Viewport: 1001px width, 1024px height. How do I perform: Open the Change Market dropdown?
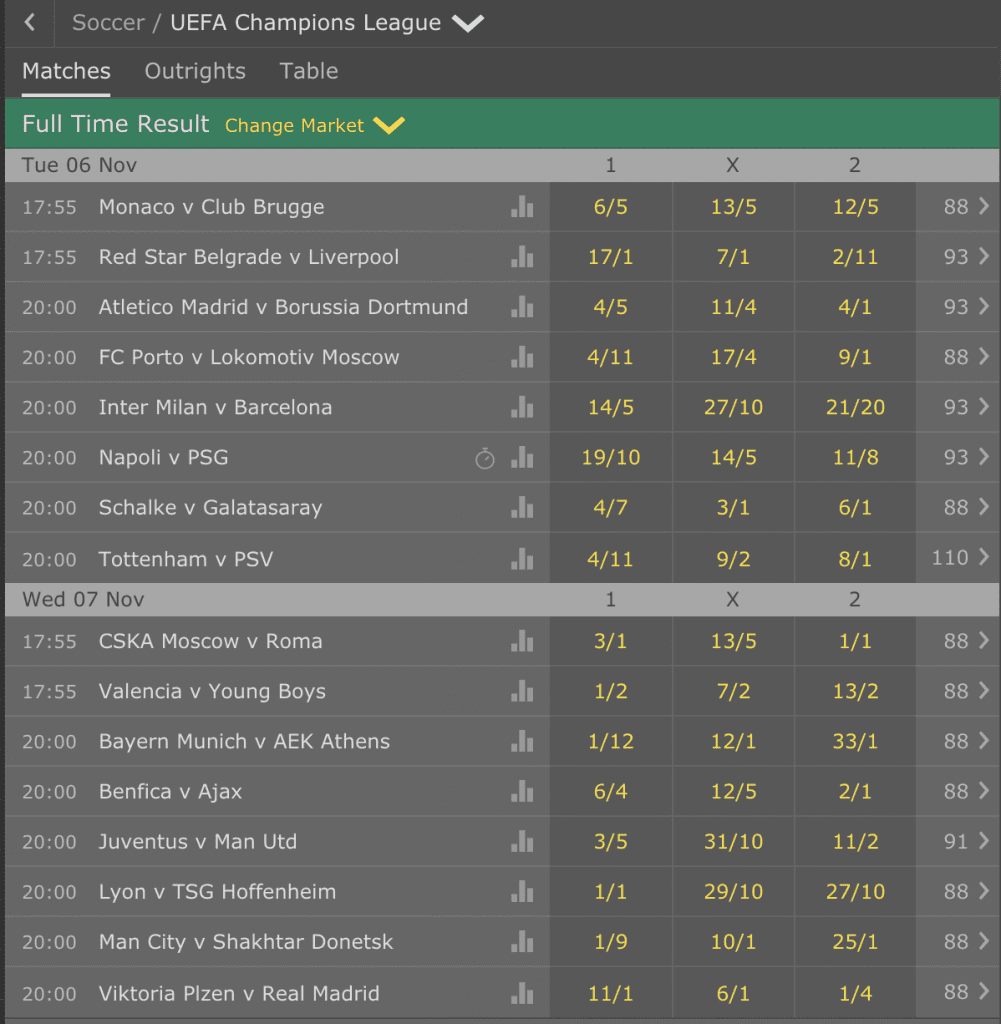[315, 125]
